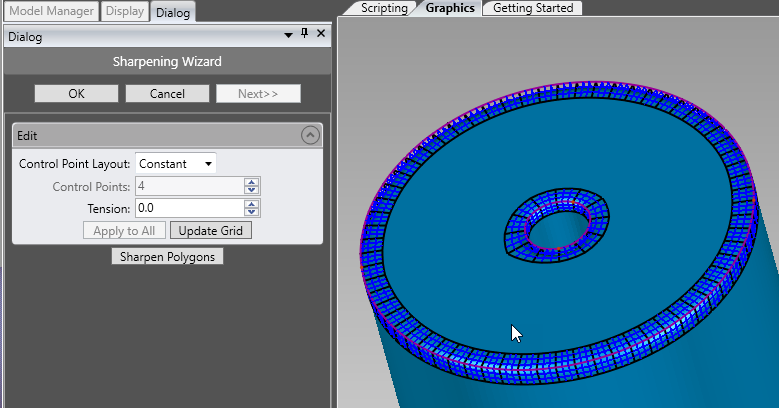Viewport: 779px width, 408px height.
Task: Increase the Tension value
Action: point(252,204)
